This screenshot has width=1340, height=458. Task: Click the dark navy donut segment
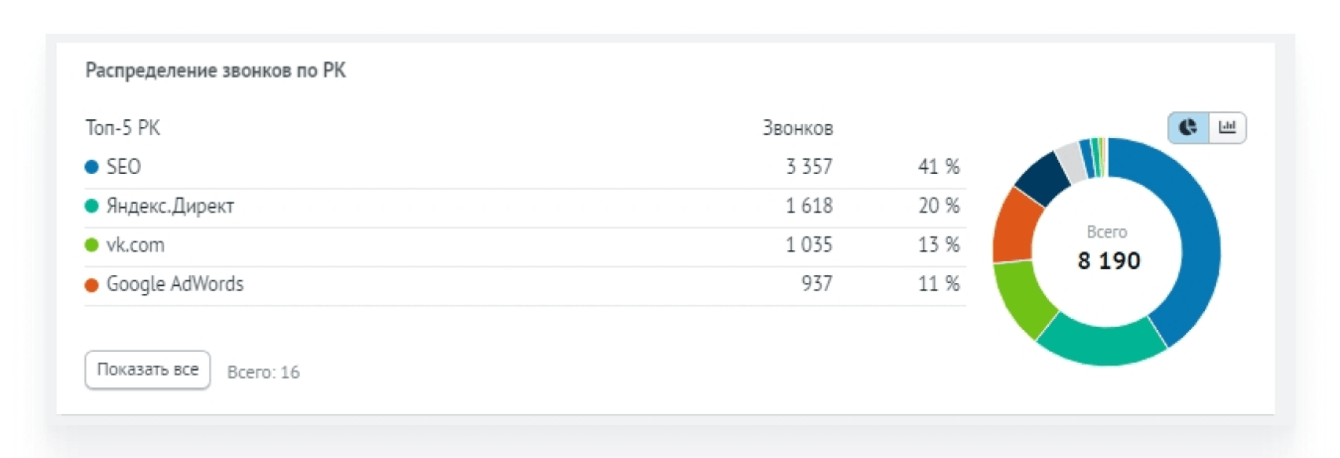point(1042,177)
